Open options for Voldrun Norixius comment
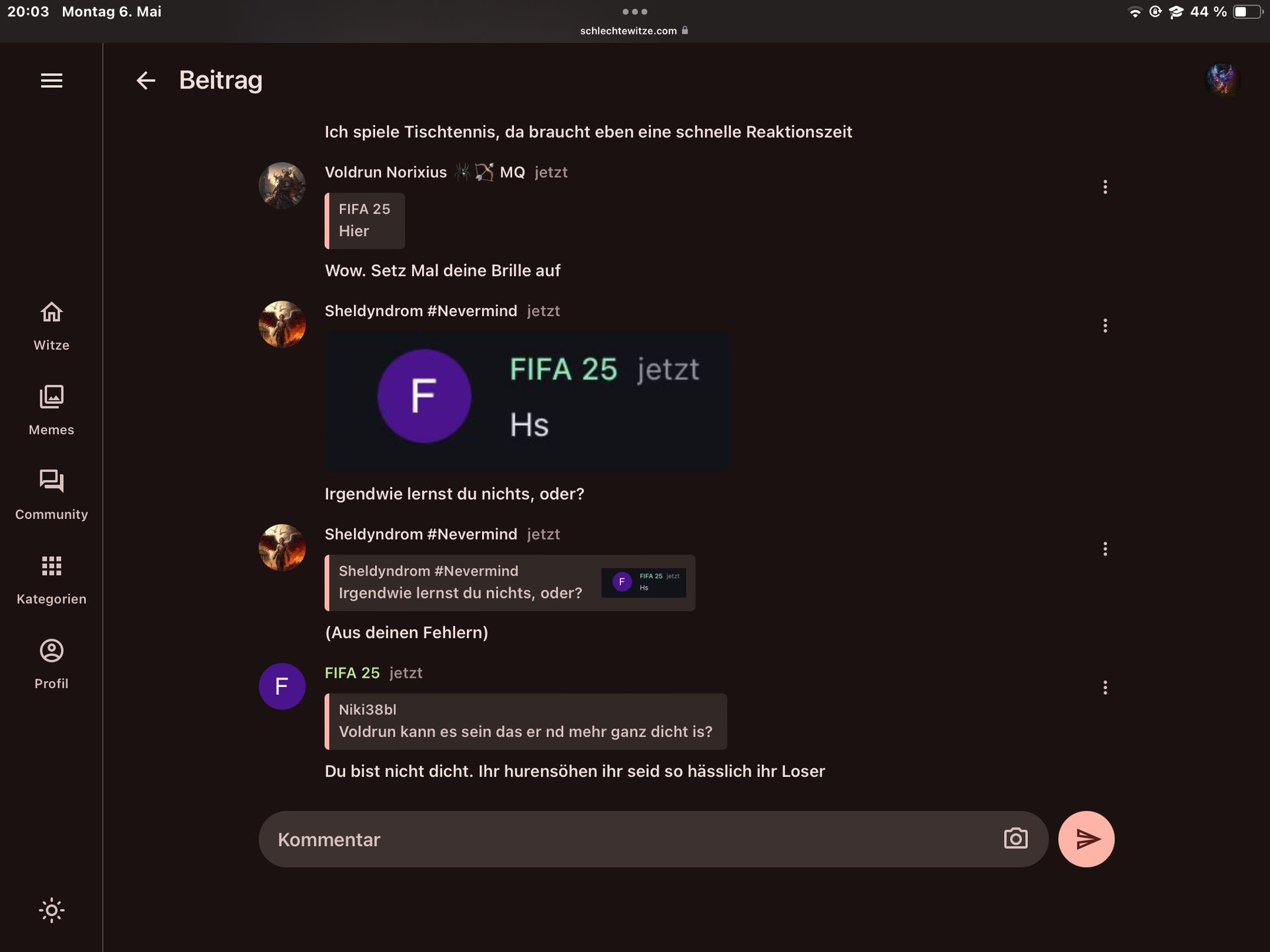The image size is (1270, 952). pos(1105,187)
